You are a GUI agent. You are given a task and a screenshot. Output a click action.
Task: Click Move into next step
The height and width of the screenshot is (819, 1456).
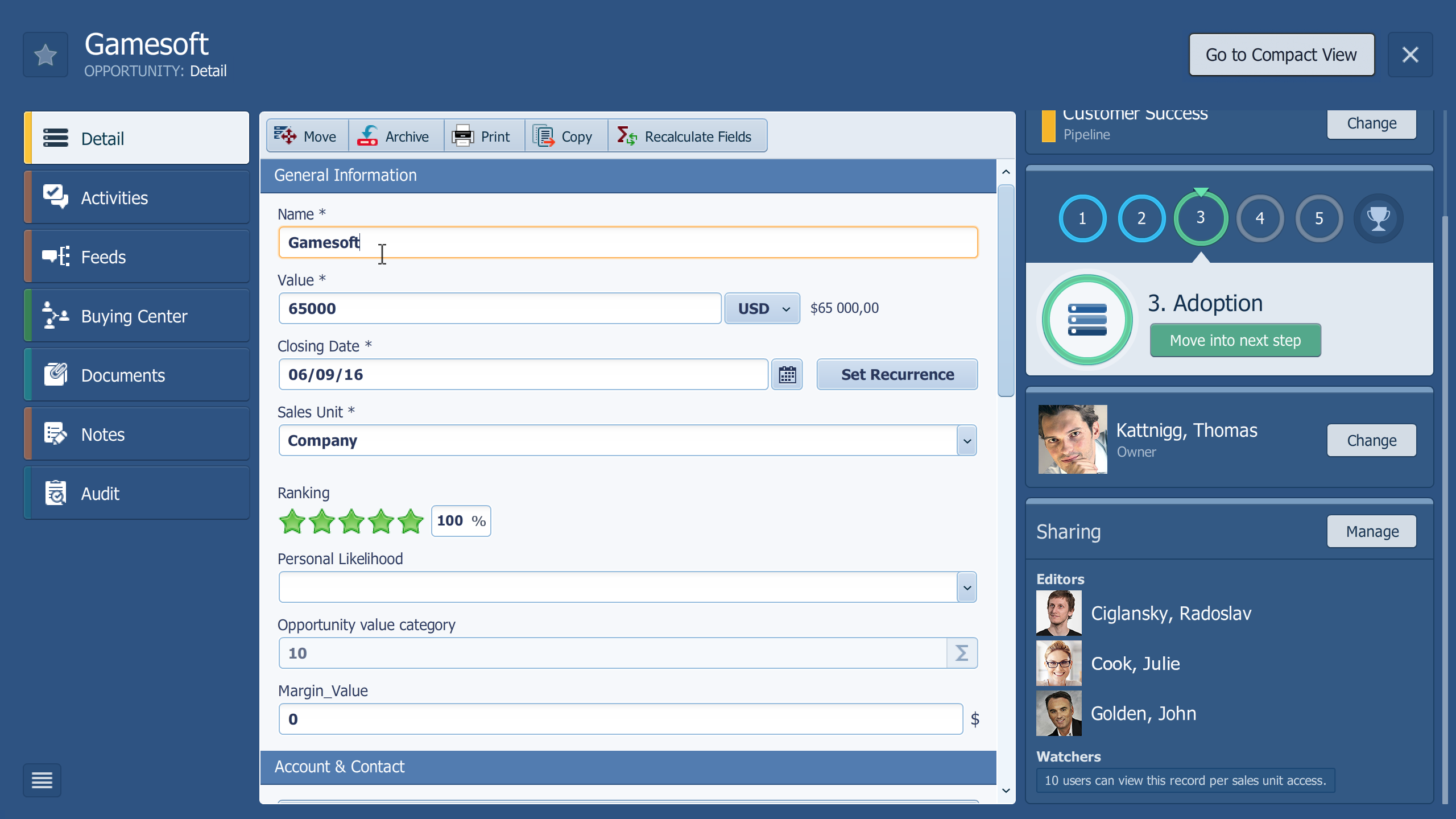click(x=1235, y=340)
